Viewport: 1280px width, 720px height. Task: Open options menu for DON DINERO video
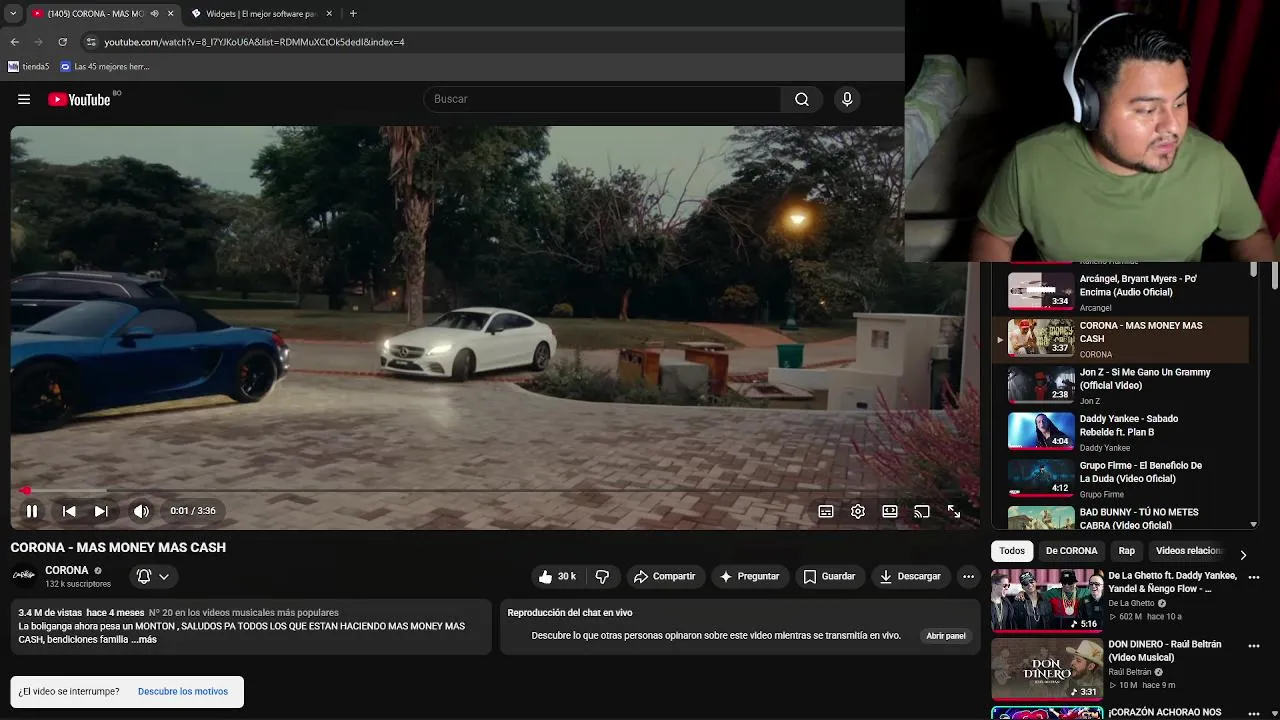pos(1254,646)
